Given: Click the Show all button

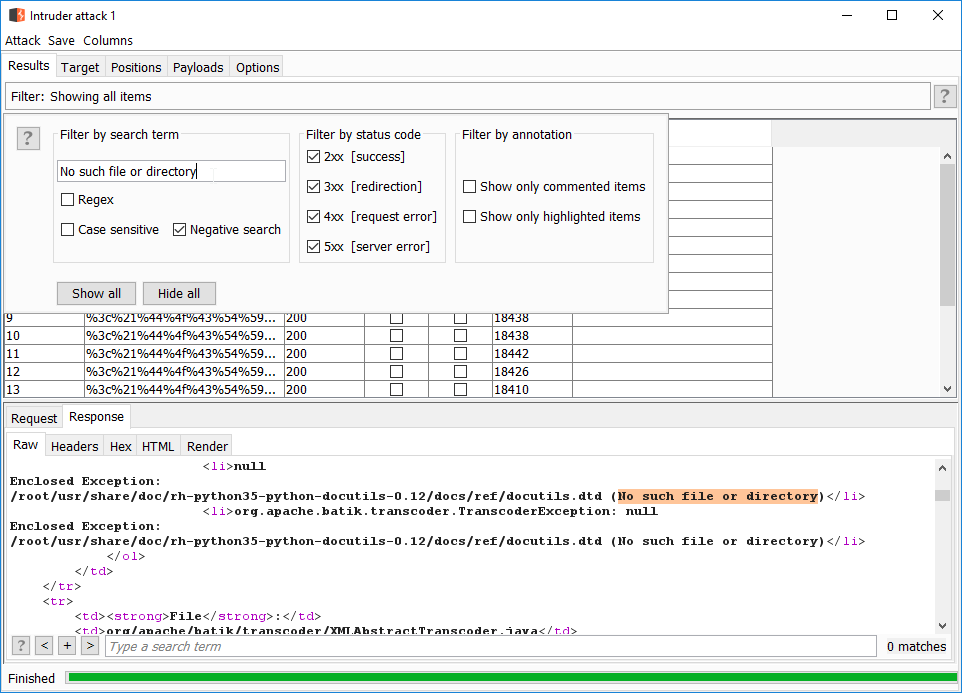Looking at the screenshot, I should point(96,293).
